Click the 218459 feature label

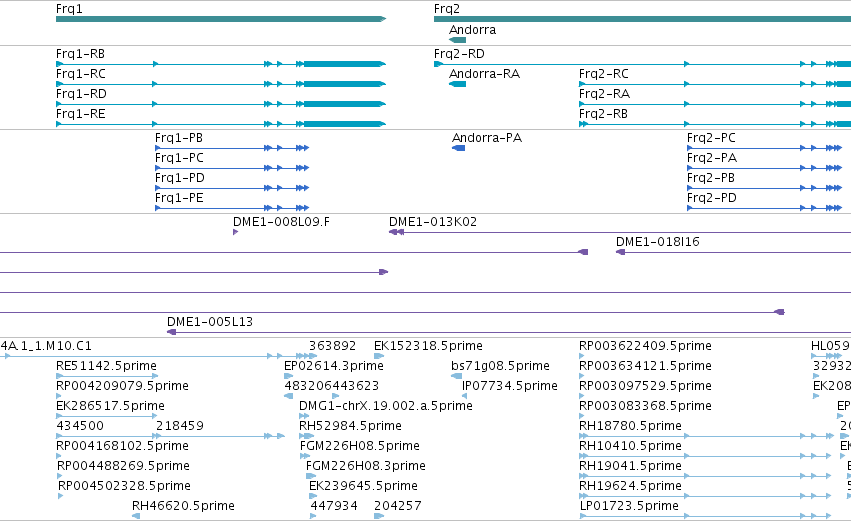(x=180, y=426)
